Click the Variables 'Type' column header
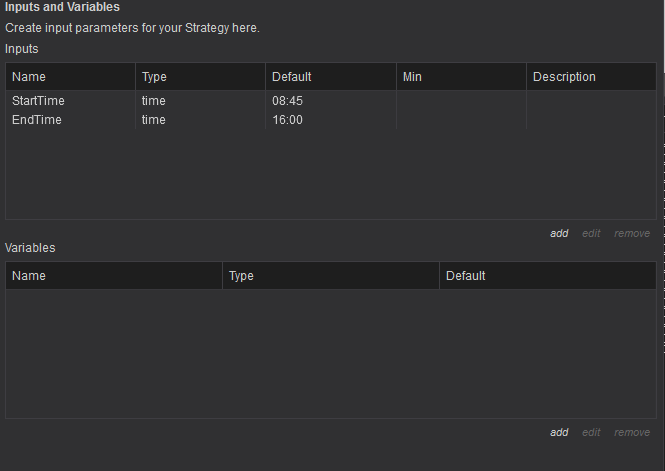 (241, 276)
